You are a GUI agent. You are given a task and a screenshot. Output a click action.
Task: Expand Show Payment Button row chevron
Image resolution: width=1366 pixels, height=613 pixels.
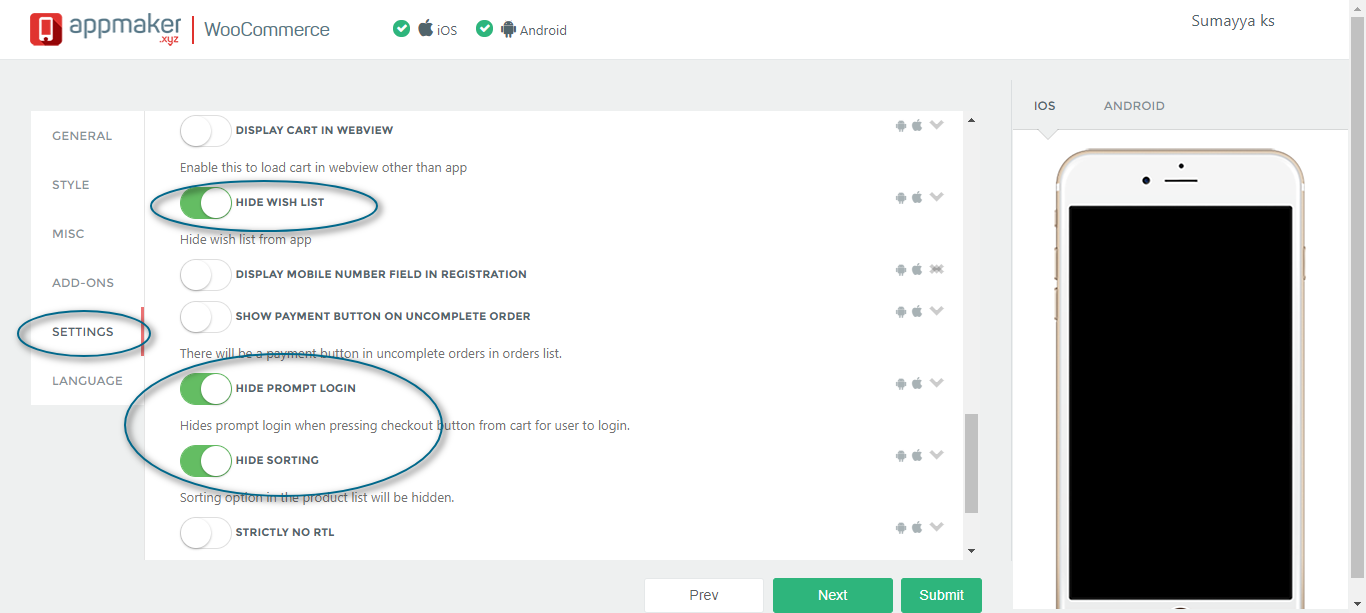click(937, 312)
